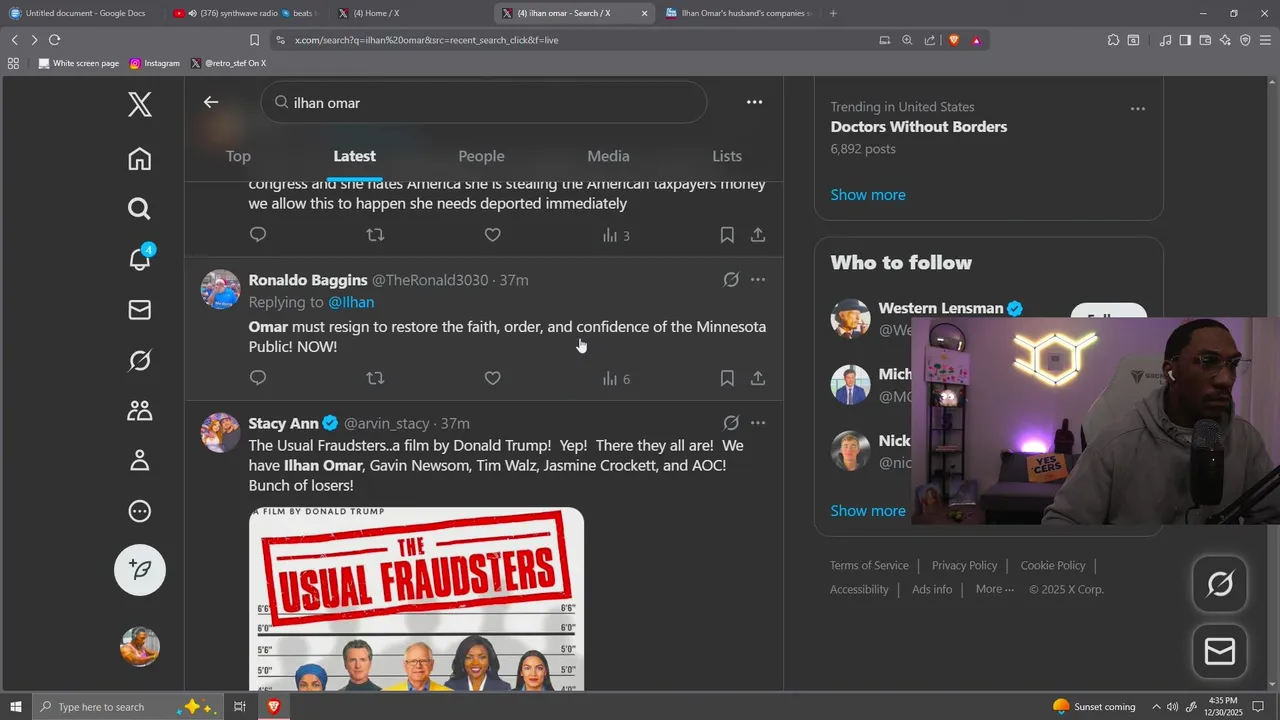Screen dimensions: 1280x720
Task: Open more menu on Stacy Ann post
Action: click(758, 423)
